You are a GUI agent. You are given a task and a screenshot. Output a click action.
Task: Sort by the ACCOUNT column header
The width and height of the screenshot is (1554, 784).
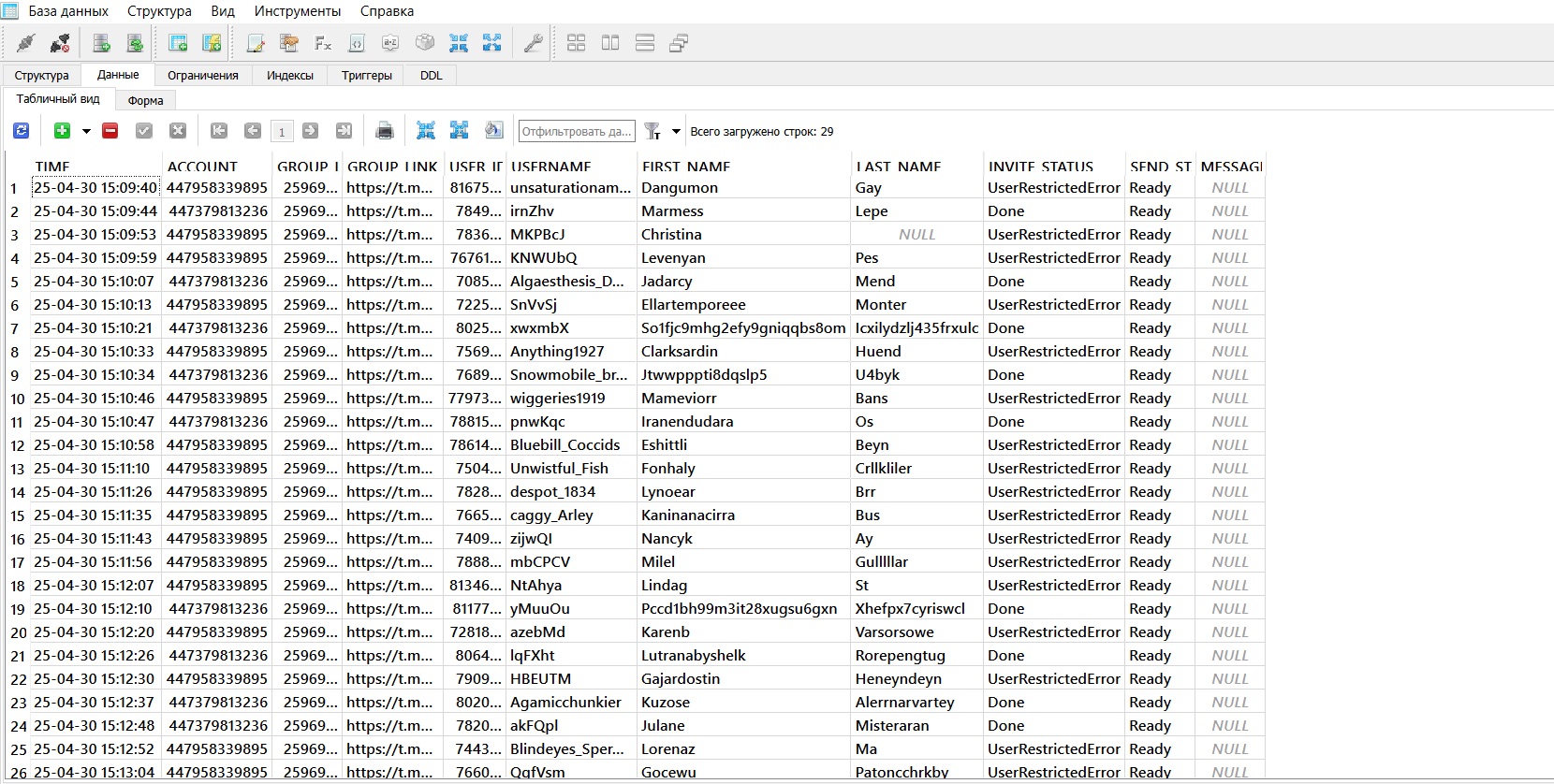coord(217,167)
